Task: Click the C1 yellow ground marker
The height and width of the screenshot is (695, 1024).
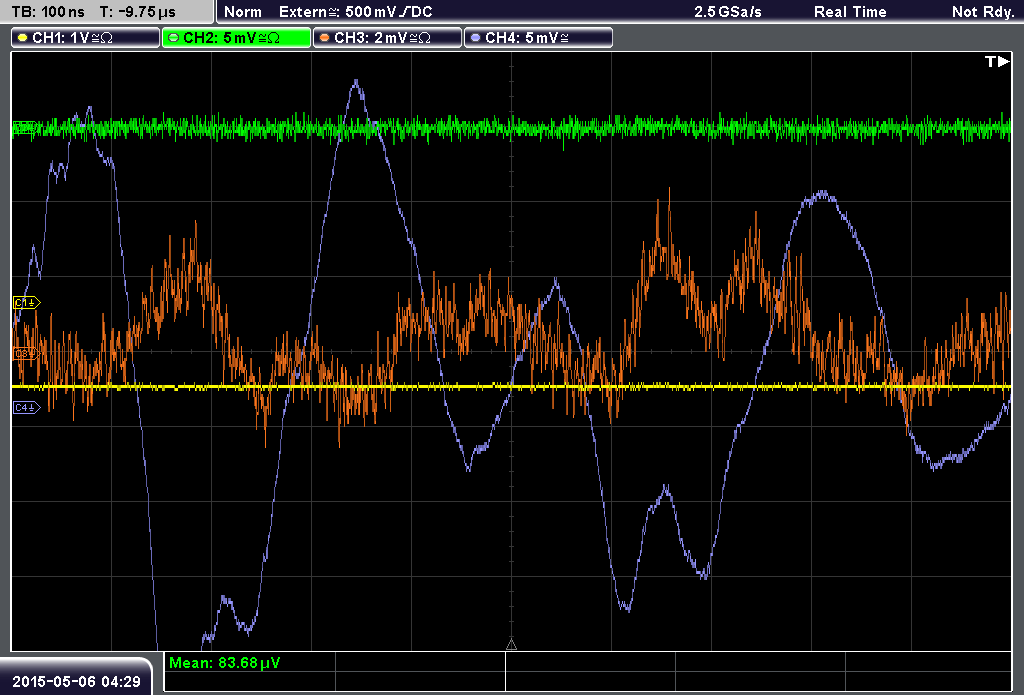Action: [x=26, y=302]
